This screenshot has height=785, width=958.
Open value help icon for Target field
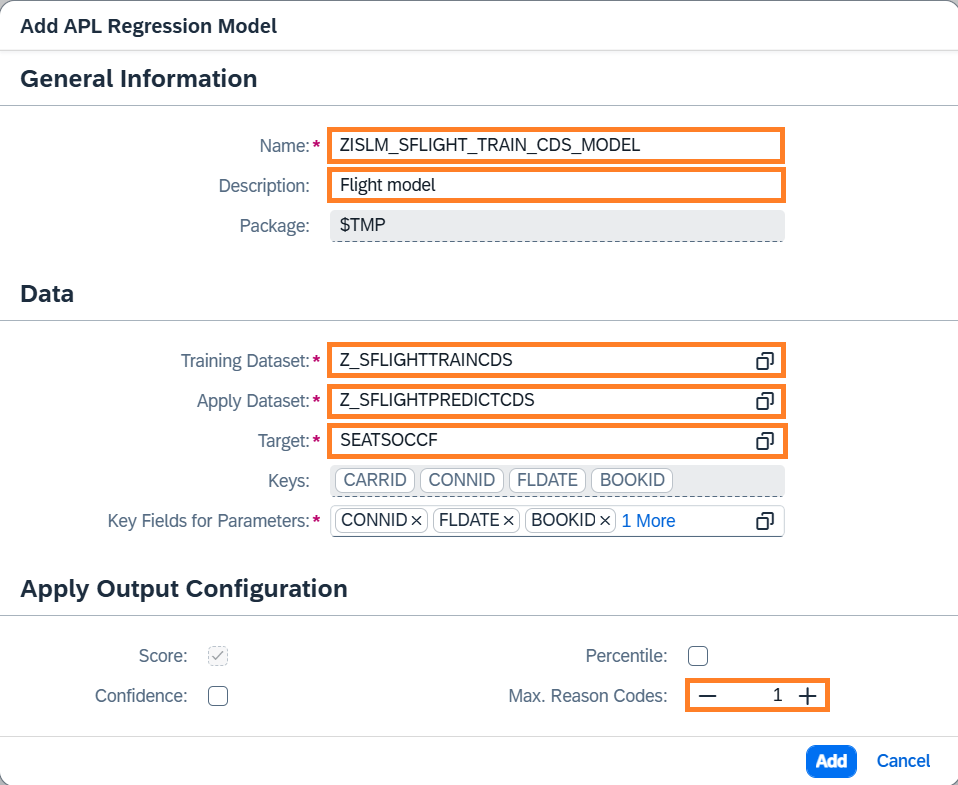pos(764,440)
